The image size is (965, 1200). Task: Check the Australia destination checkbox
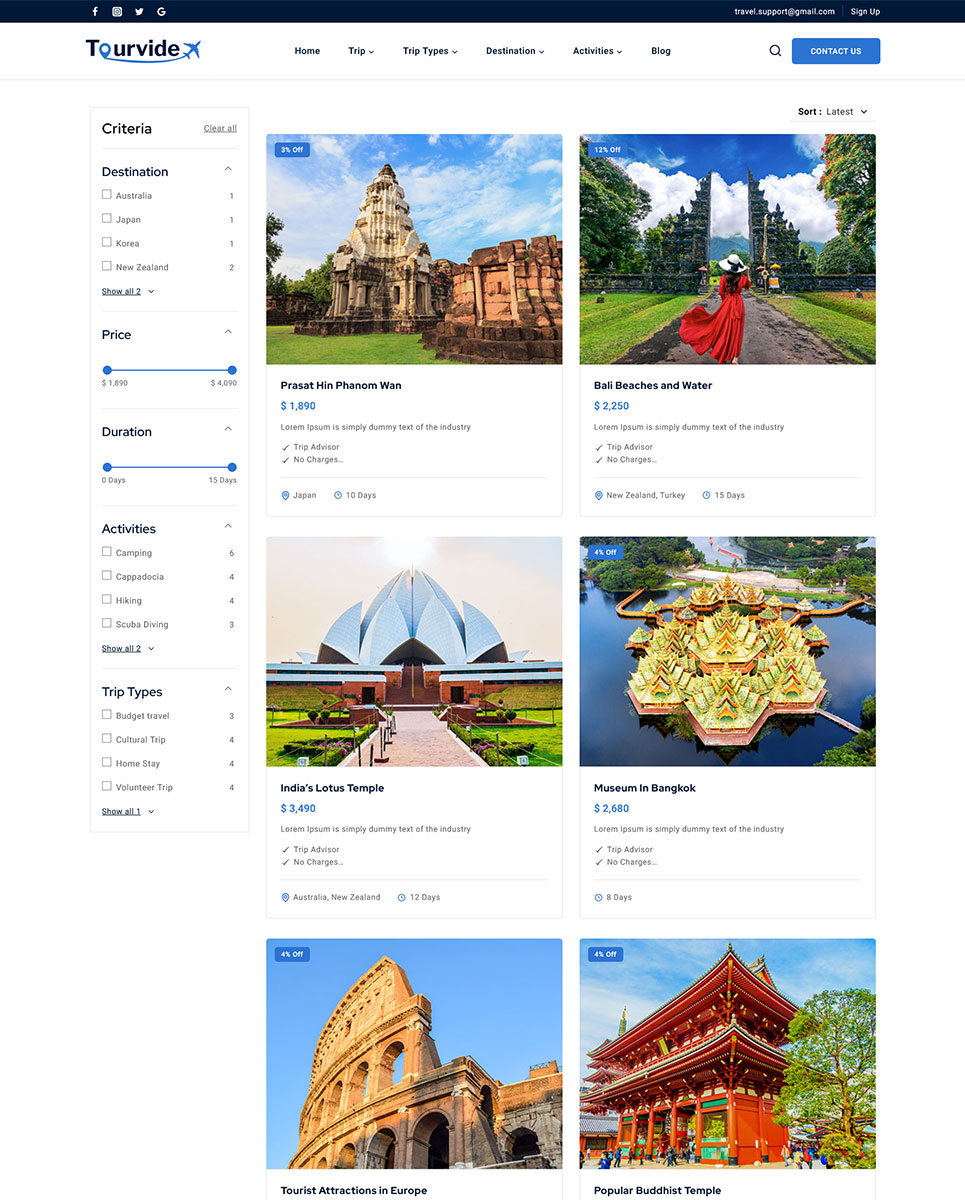107,195
